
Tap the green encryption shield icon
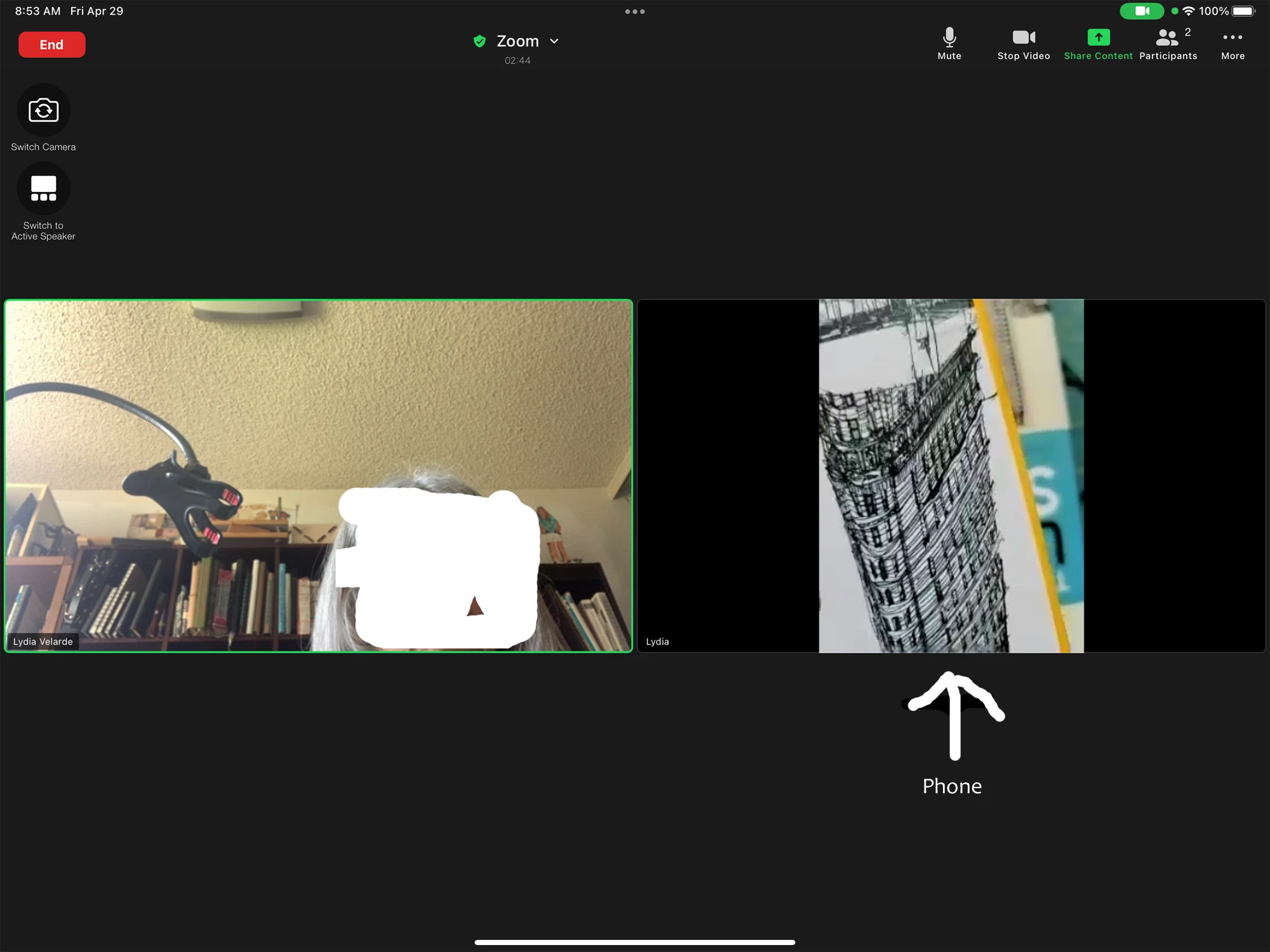[x=480, y=41]
